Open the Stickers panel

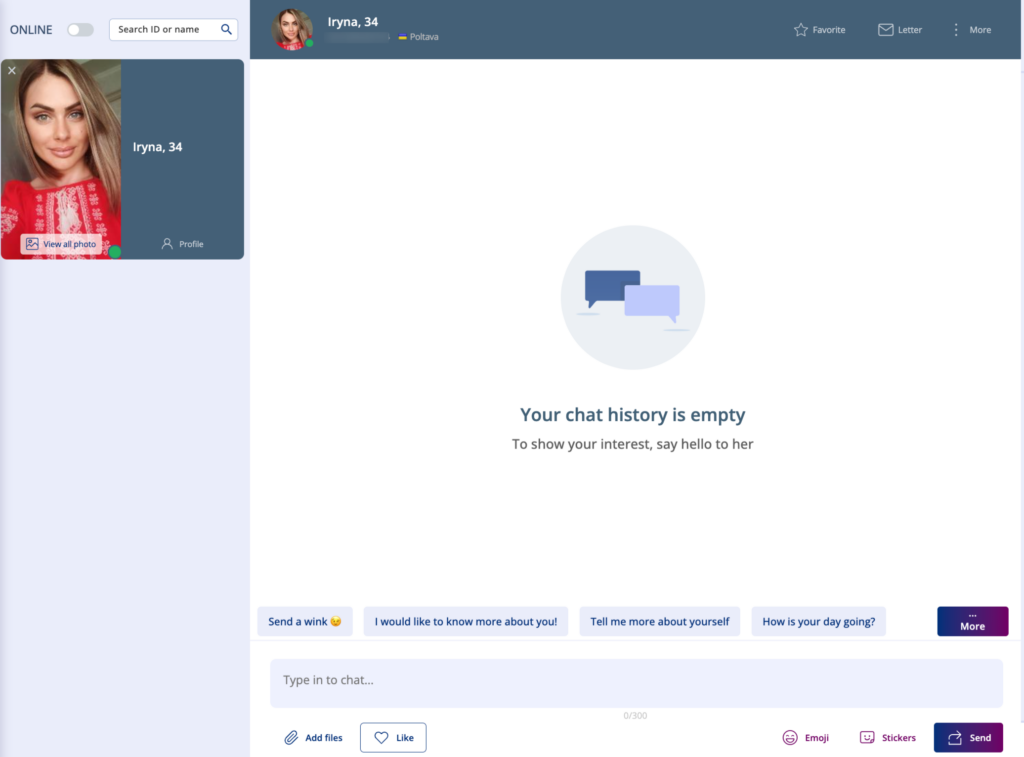pyautogui.click(x=888, y=737)
